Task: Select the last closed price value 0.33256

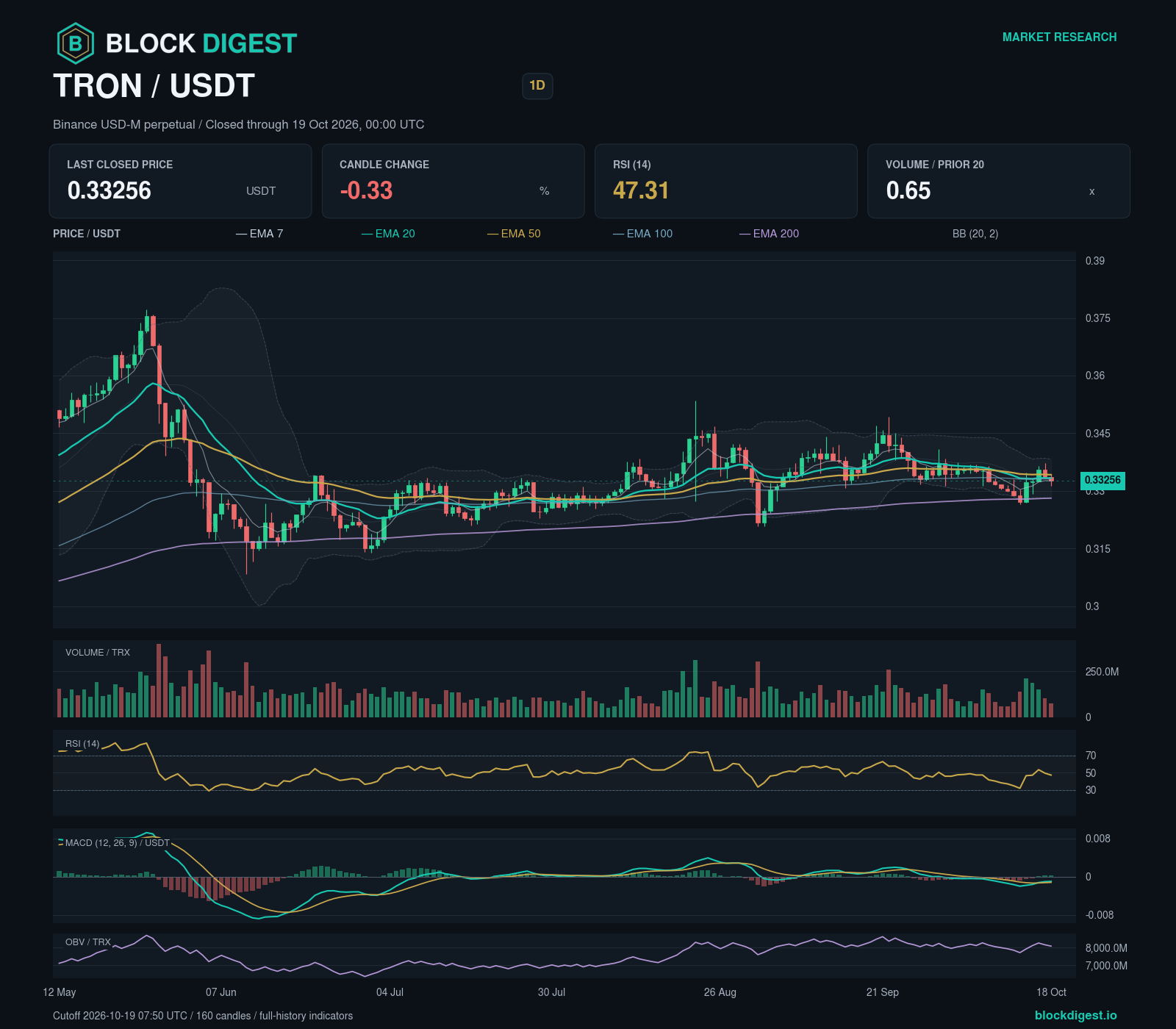Action: click(109, 190)
